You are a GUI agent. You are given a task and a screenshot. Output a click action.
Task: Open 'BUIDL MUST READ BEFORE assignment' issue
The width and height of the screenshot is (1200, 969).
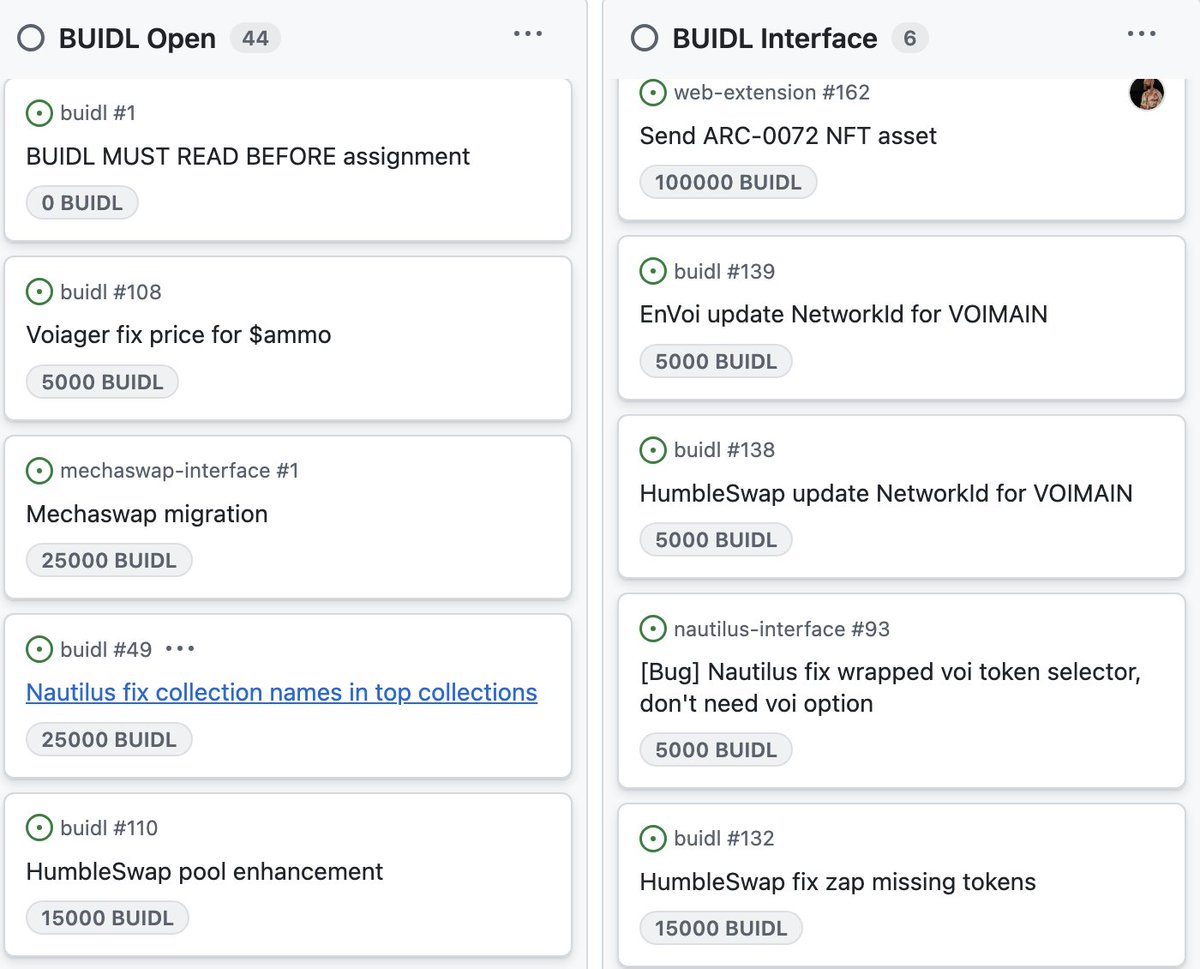(248, 156)
